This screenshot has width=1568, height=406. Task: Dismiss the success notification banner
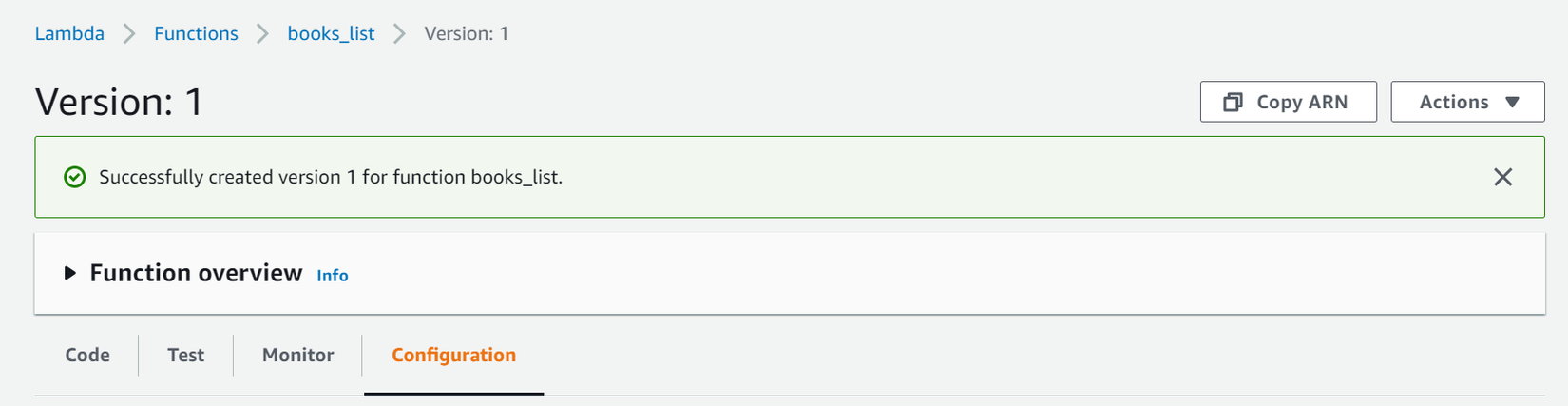point(1502,177)
